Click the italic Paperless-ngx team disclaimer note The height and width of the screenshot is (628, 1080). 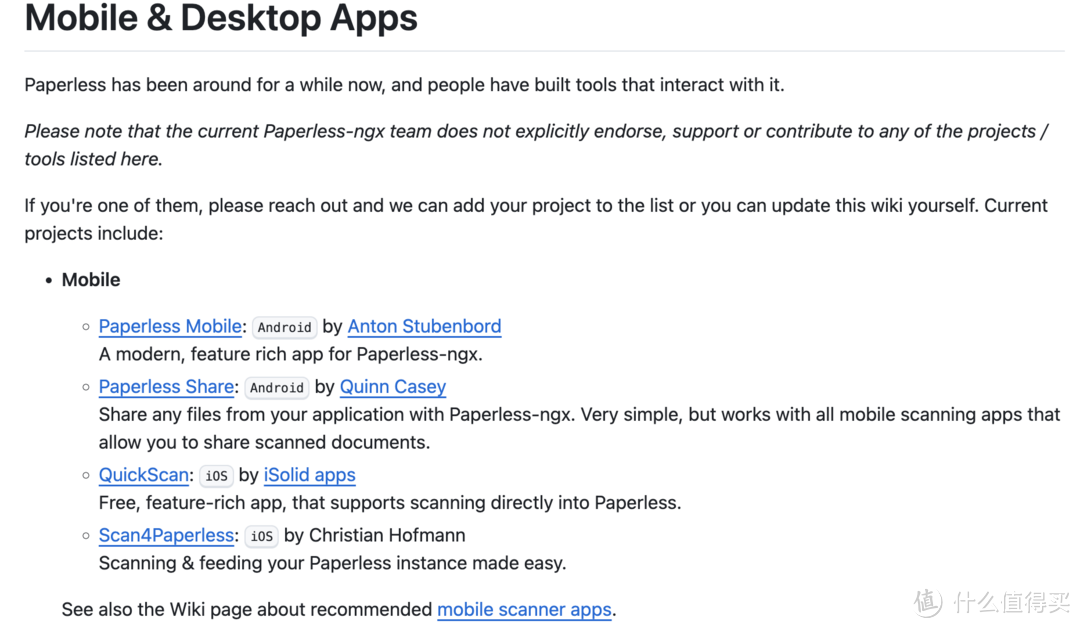[536, 145]
